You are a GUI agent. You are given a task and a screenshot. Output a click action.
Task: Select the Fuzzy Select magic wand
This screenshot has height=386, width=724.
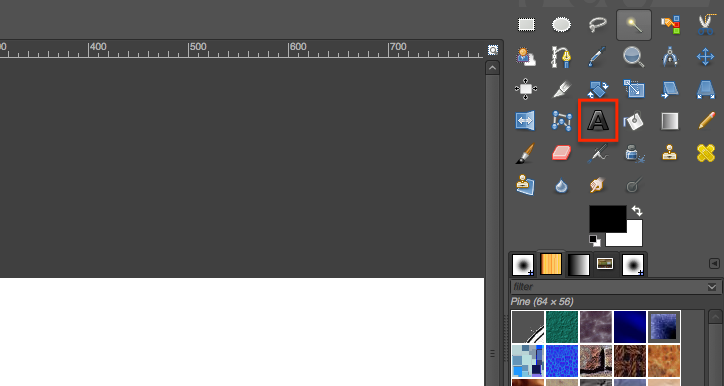pos(634,24)
